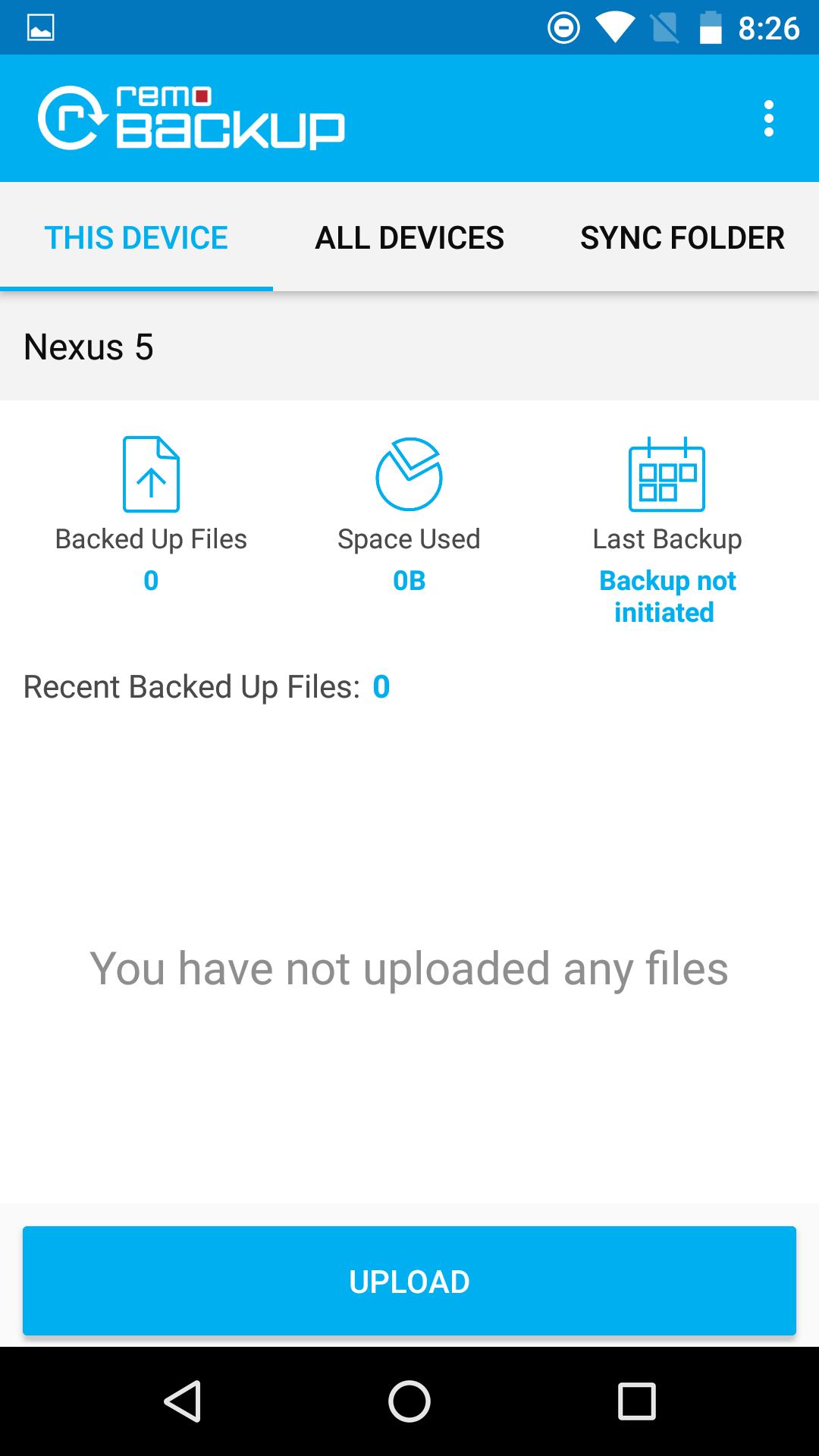Tap the Android back navigation button
Viewport: 819px width, 1456px height.
point(182,1401)
